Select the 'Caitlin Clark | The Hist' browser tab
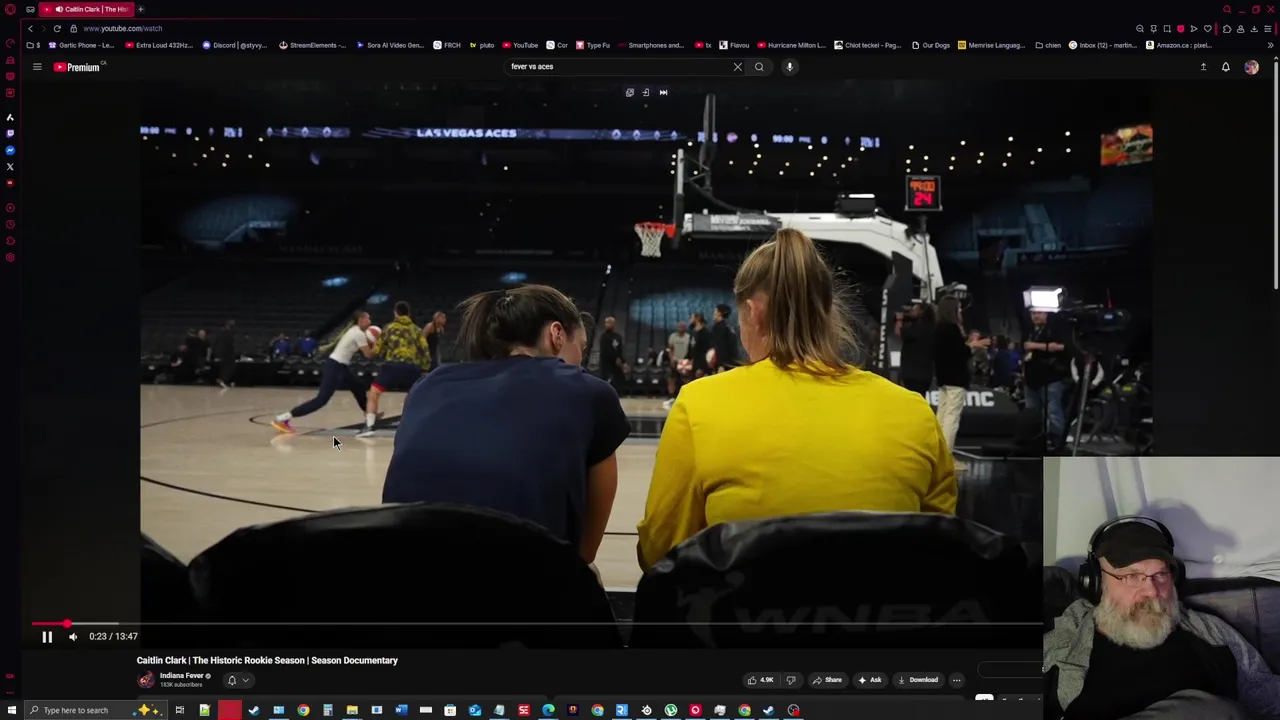Viewport: 1280px width, 720px height. pyautogui.click(x=87, y=9)
